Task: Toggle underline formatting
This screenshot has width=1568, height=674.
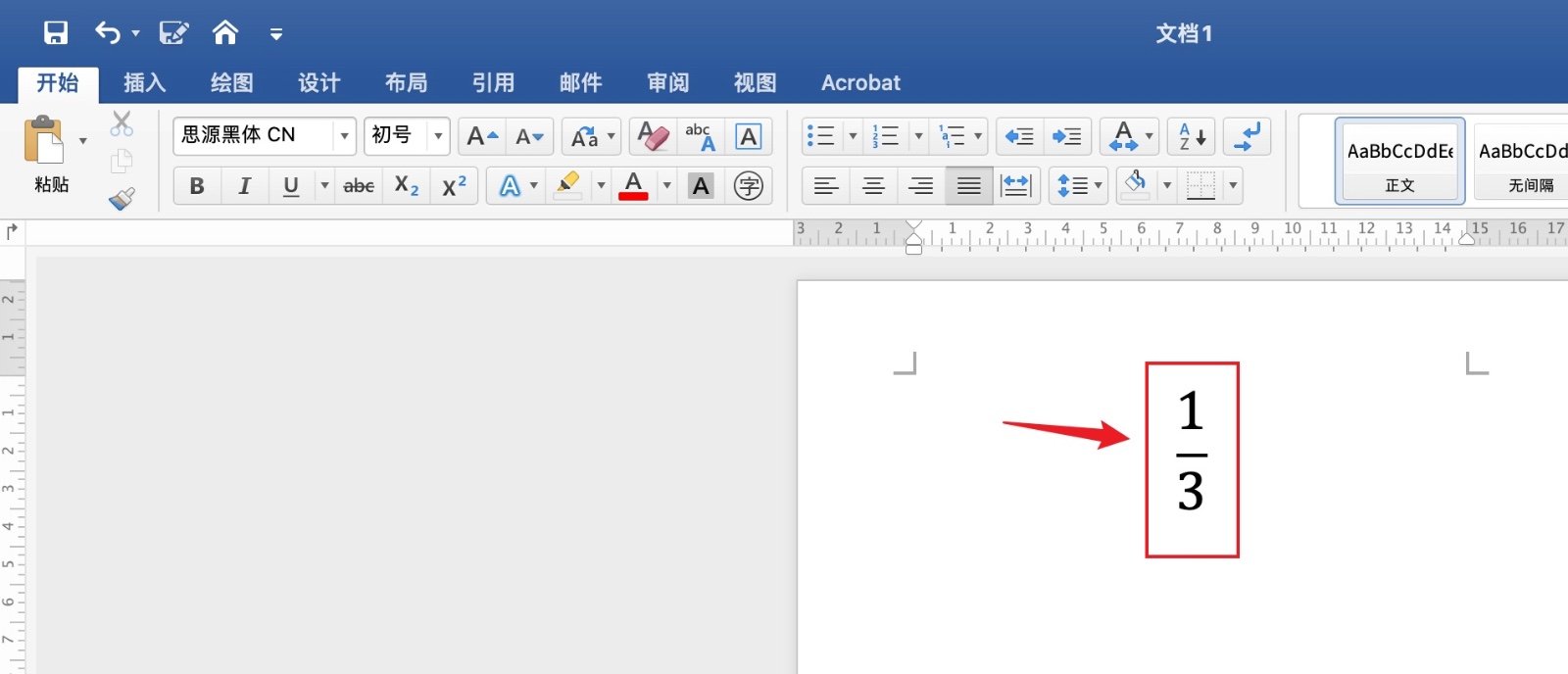Action: pyautogui.click(x=291, y=186)
